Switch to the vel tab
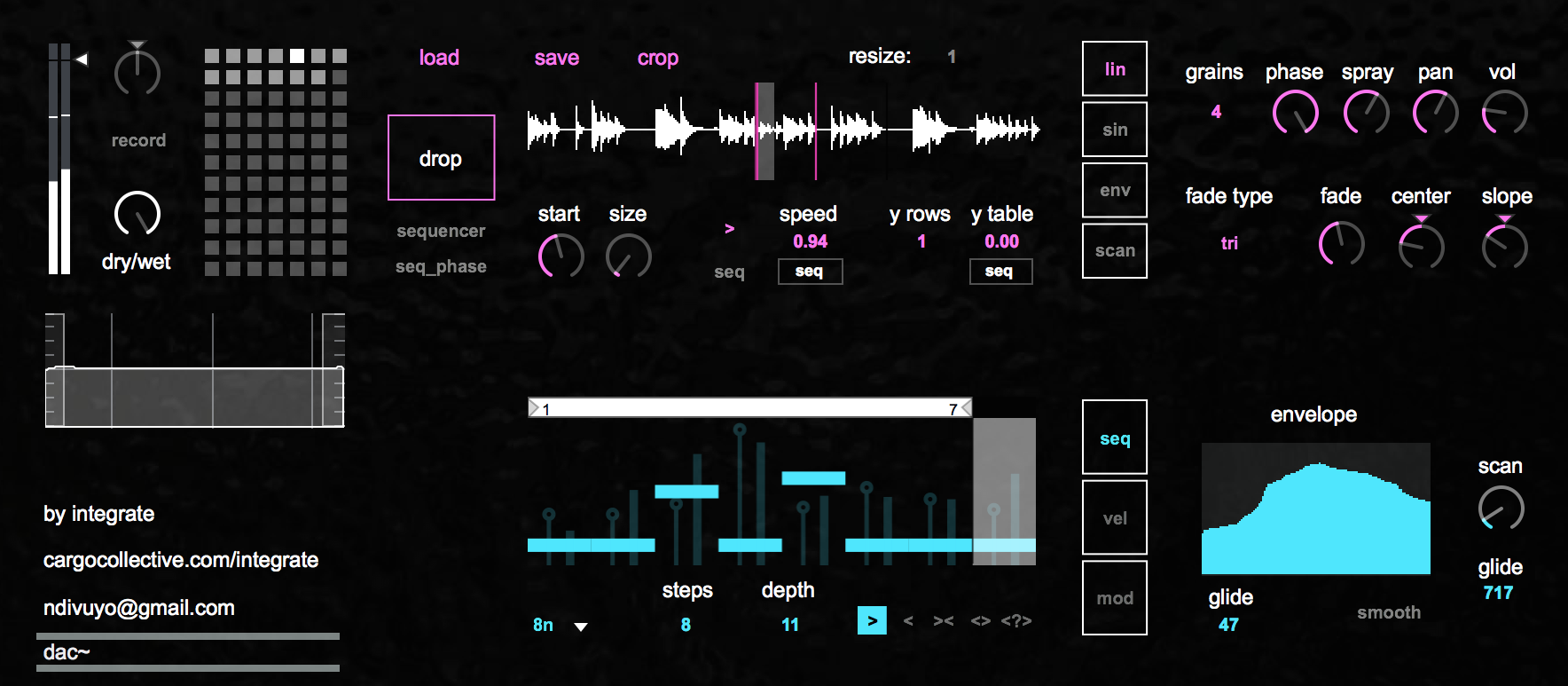The image size is (1568, 686). tap(1115, 518)
